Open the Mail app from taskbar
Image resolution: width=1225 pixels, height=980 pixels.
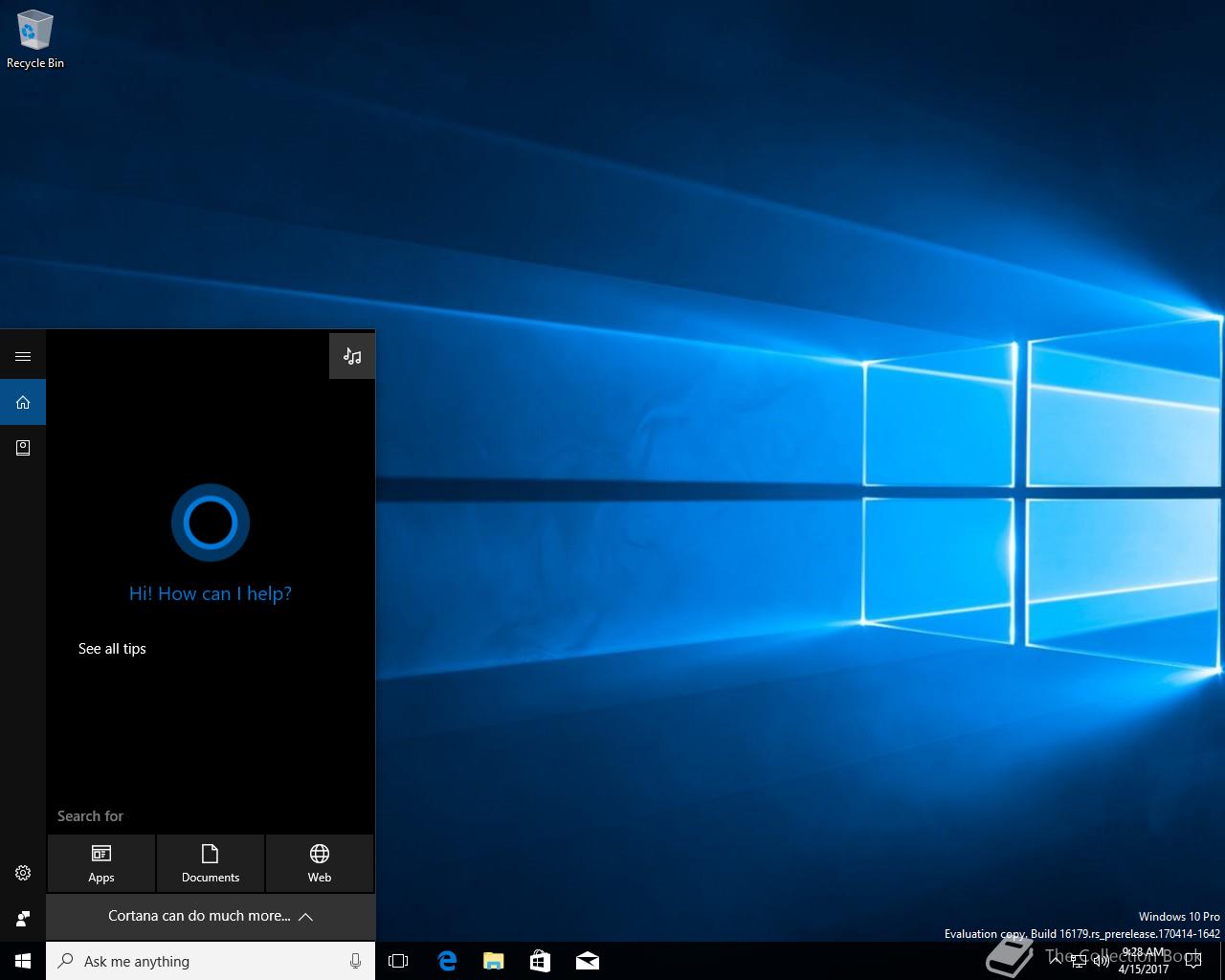click(x=587, y=961)
